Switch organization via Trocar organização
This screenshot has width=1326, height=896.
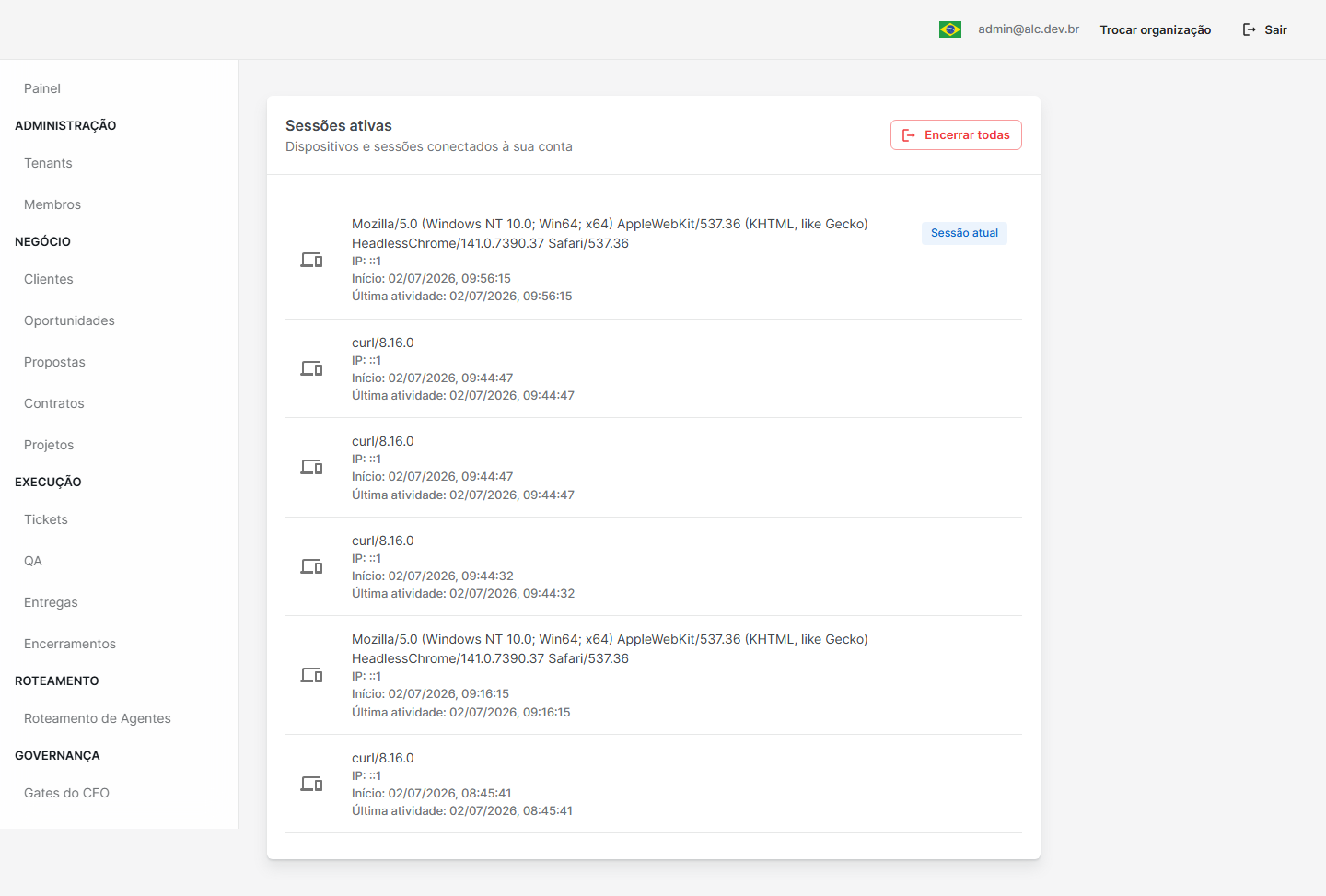click(x=1156, y=29)
